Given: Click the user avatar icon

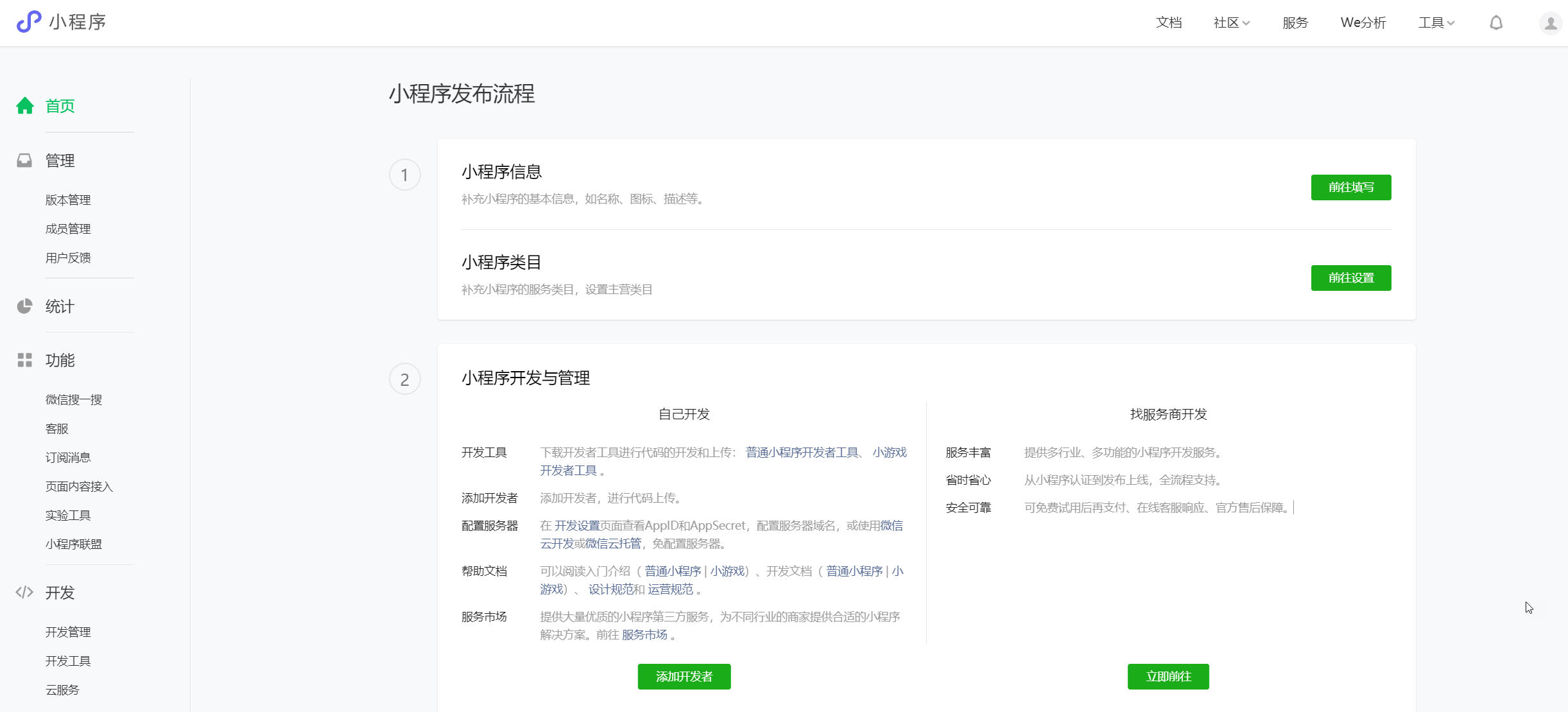Looking at the screenshot, I should (x=1550, y=23).
